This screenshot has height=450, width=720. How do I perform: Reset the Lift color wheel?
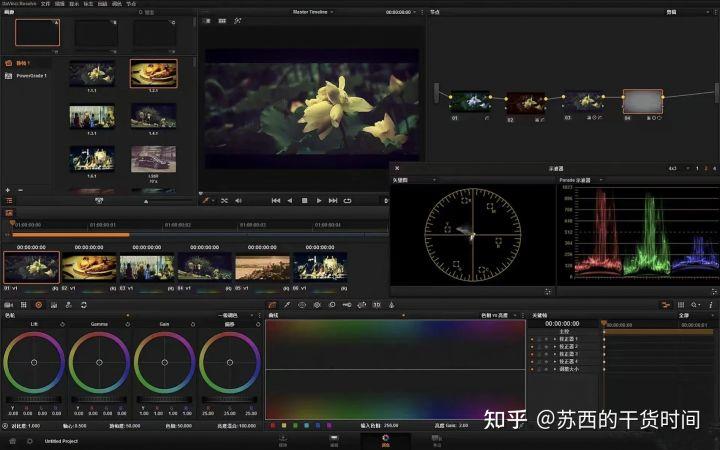coord(62,324)
